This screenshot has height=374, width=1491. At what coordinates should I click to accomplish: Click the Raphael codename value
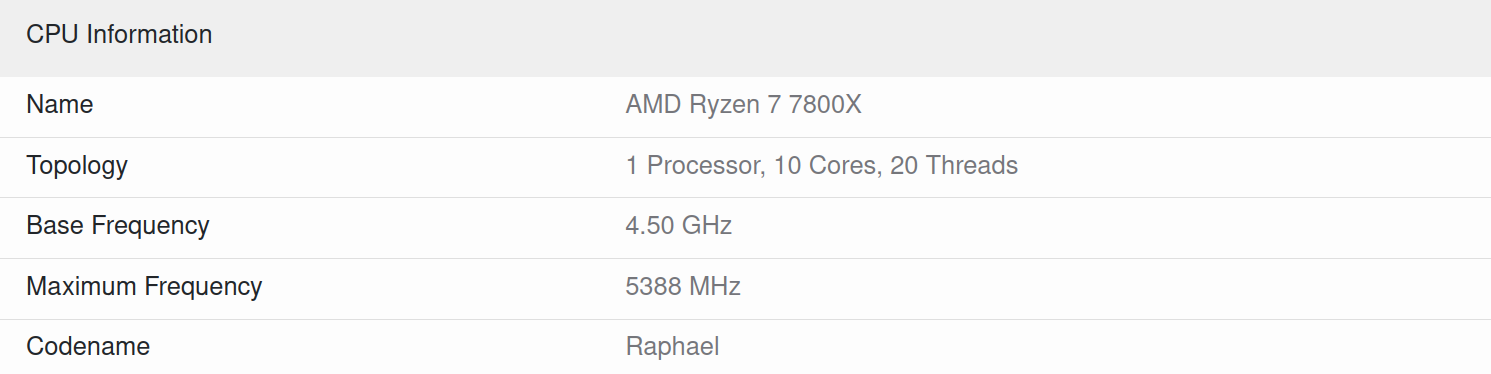click(x=673, y=347)
